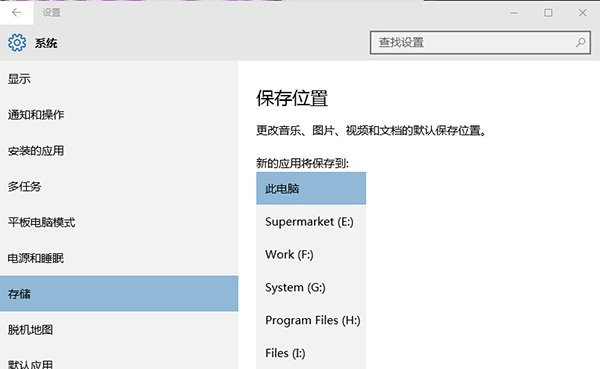Screen dimensions: 600x369
Task: Select Work (F:) as save location
Action: 311,255
